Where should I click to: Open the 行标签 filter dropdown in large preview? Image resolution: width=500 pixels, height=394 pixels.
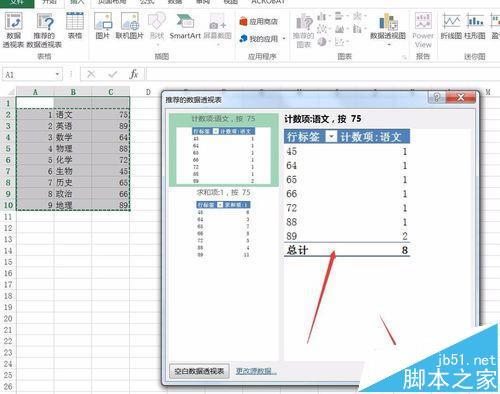pyautogui.click(x=331, y=137)
